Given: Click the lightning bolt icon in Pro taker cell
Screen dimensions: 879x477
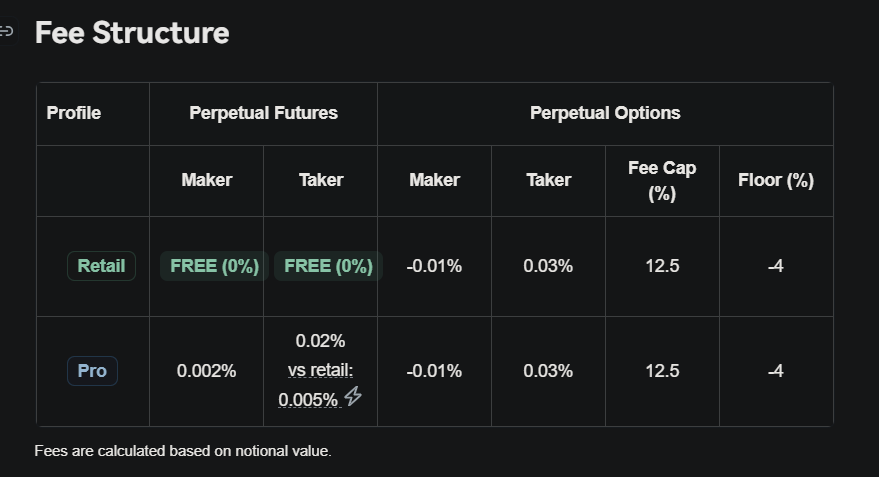Looking at the screenshot, I should click(353, 396).
